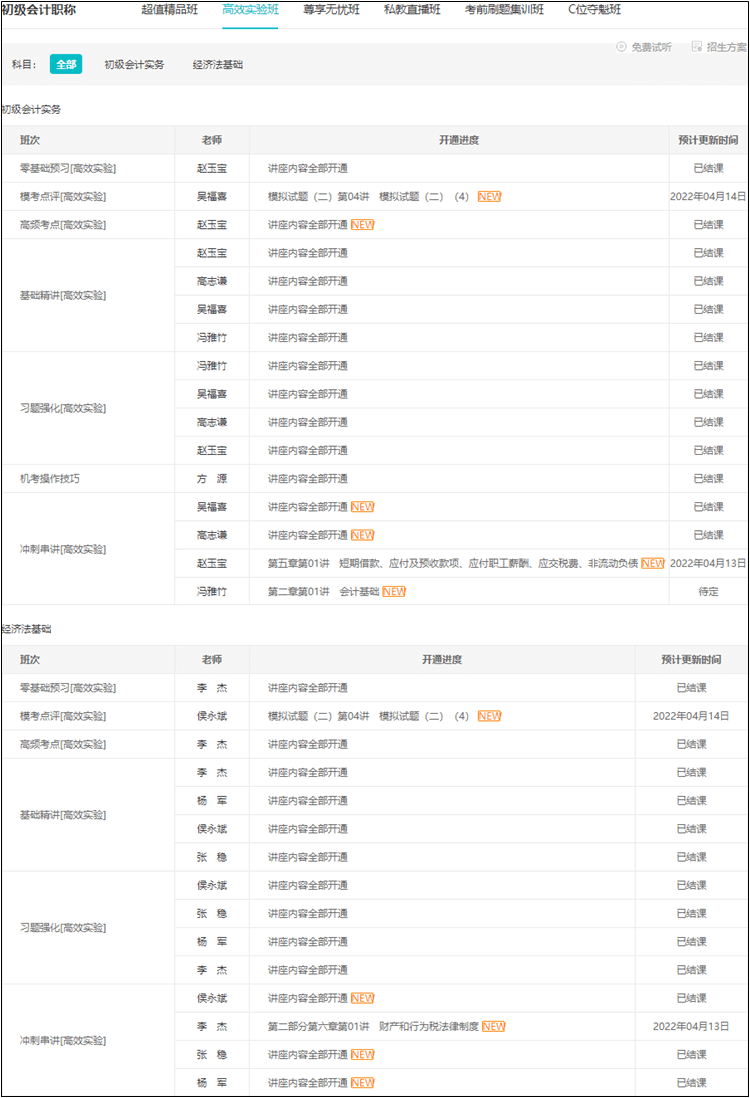Click 模拟试题(二)第04讲 in 侯永斌's row

click(319, 716)
